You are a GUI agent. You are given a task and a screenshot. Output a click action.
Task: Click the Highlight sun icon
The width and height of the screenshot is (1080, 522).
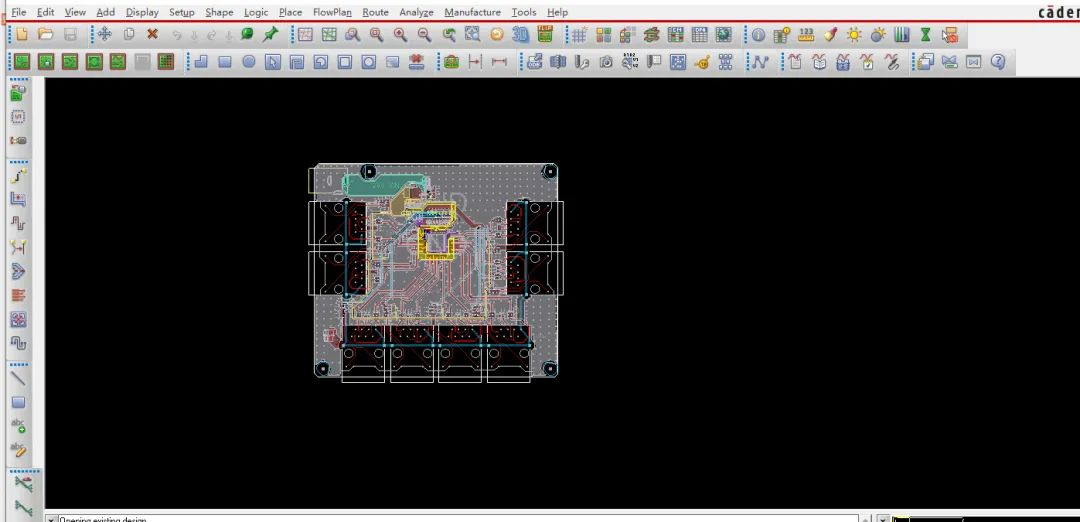point(854,34)
